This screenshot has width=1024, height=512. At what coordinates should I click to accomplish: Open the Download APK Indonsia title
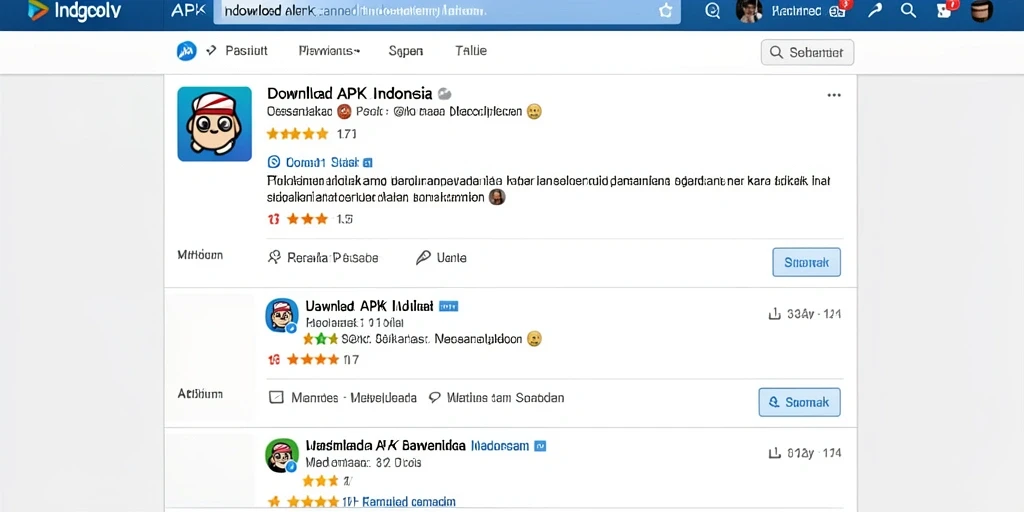(x=349, y=93)
